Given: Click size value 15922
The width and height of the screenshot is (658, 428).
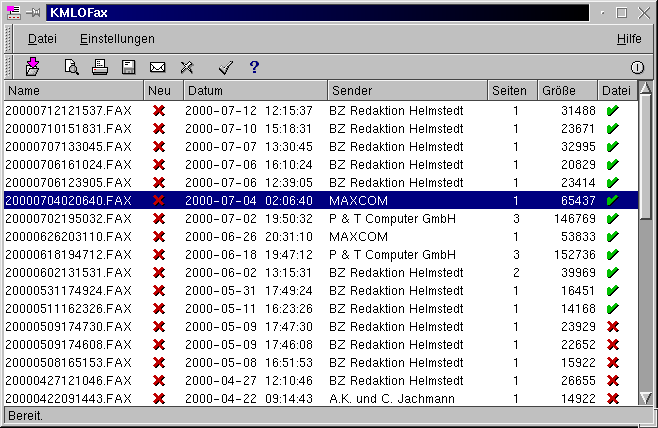Looking at the screenshot, I should (x=578, y=363).
